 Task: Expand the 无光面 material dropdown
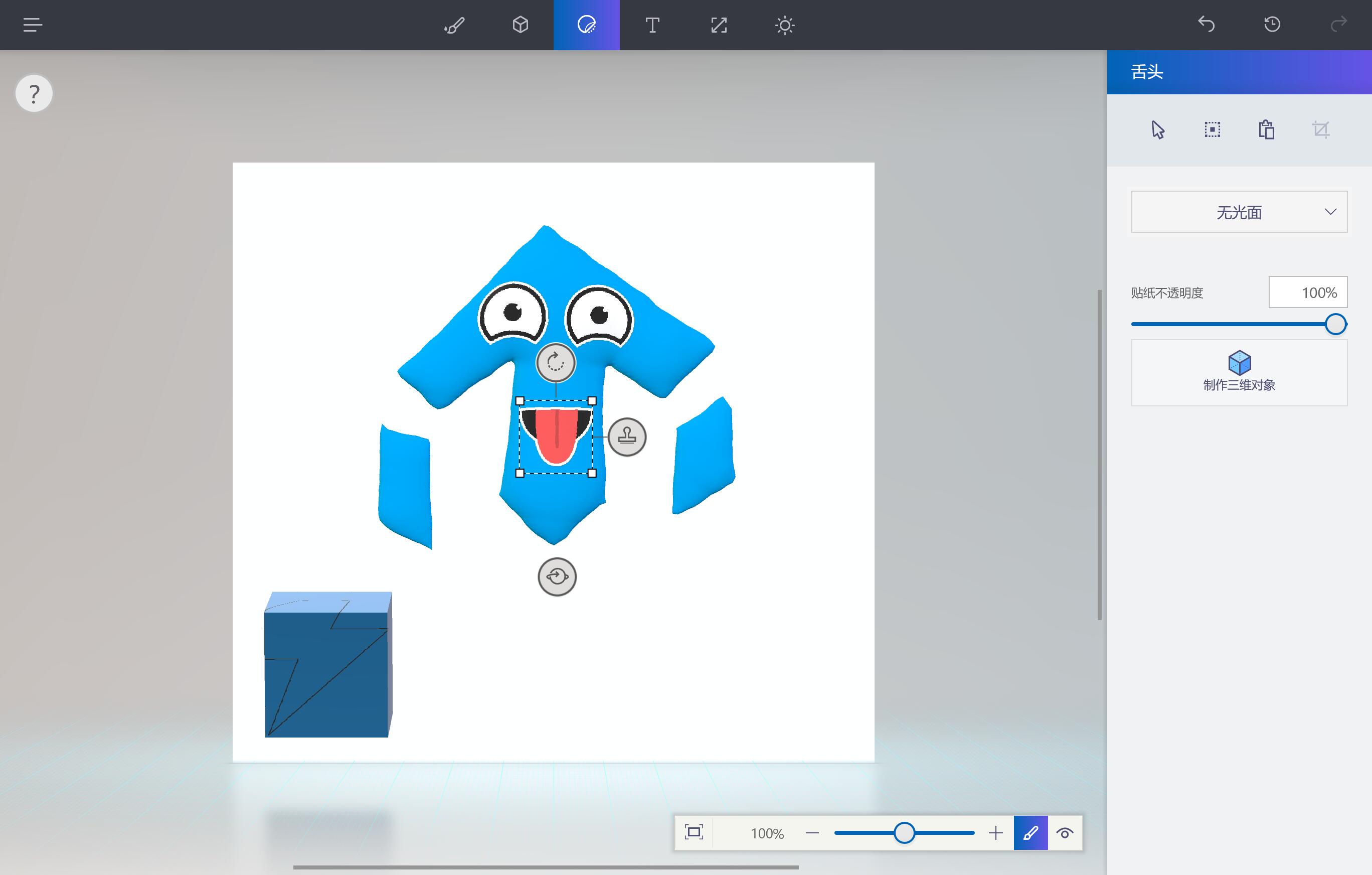point(1239,212)
